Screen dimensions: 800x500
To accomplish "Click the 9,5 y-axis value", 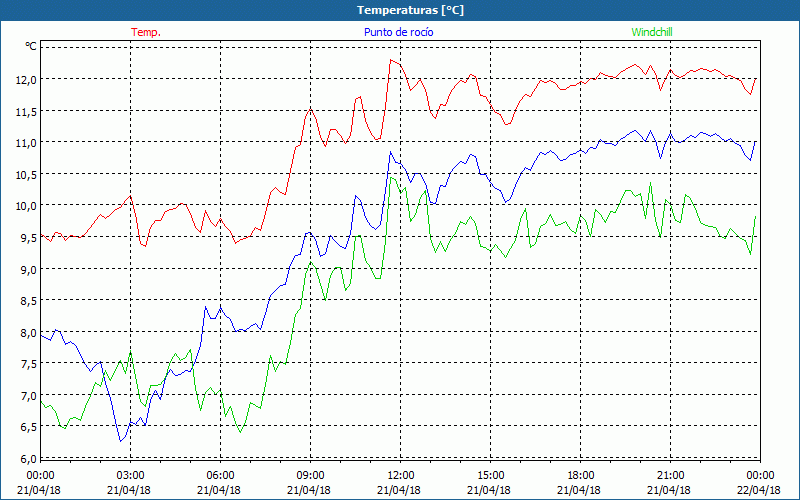I will pyautogui.click(x=29, y=238).
